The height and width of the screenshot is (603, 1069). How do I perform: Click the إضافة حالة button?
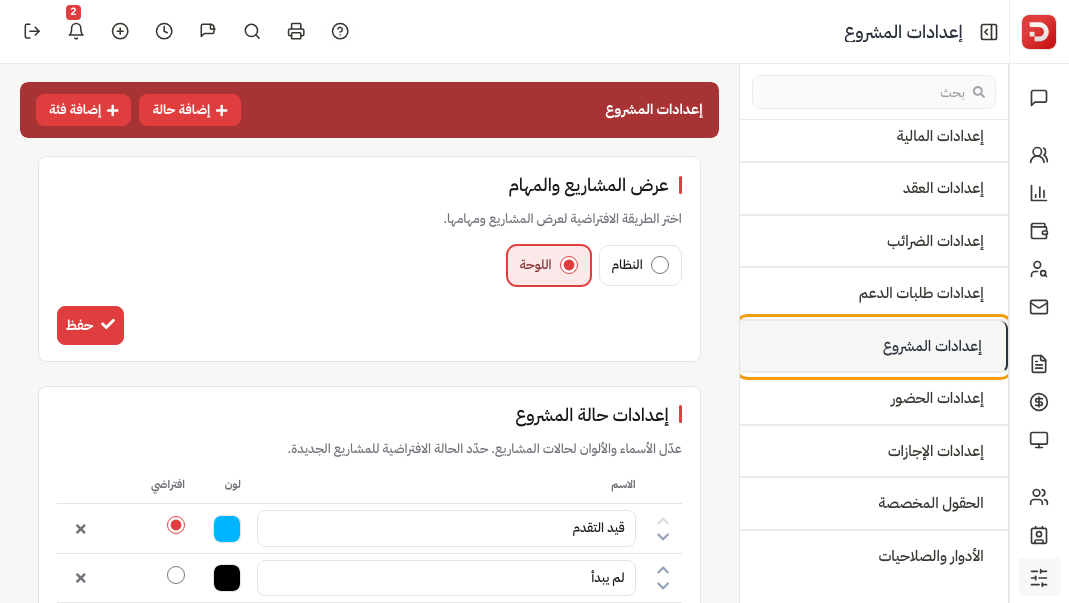(190, 110)
